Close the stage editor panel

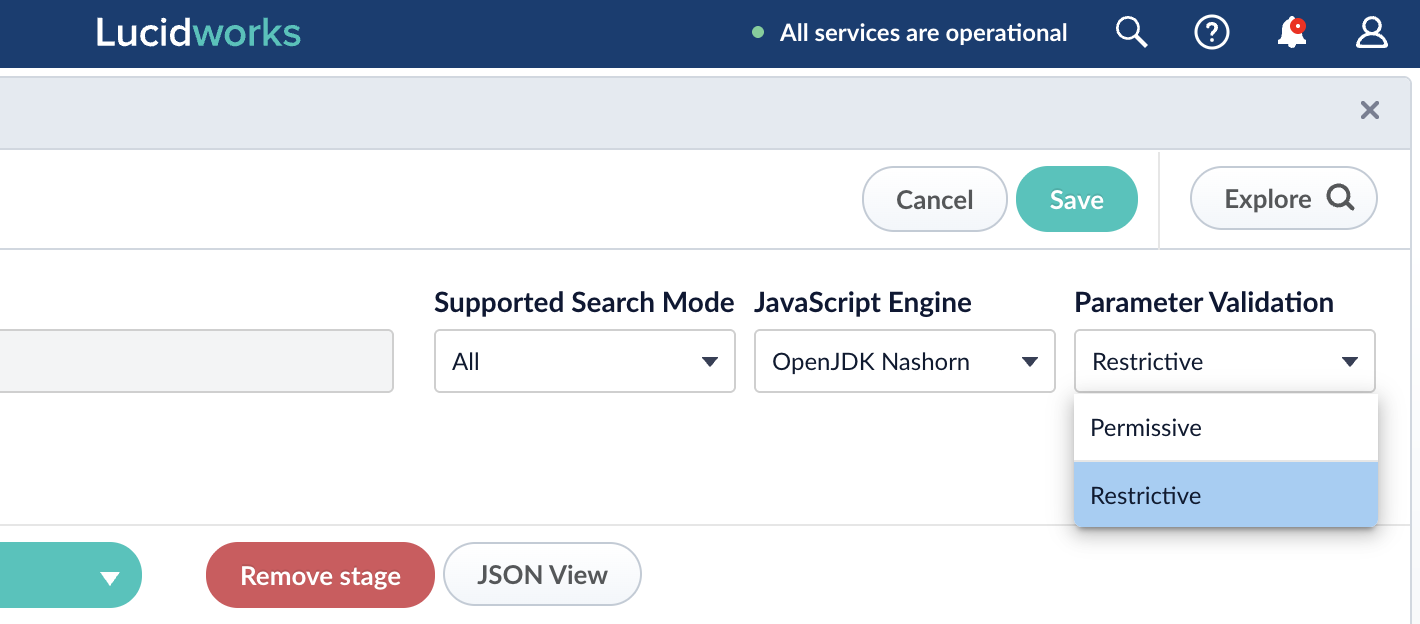point(1370,110)
